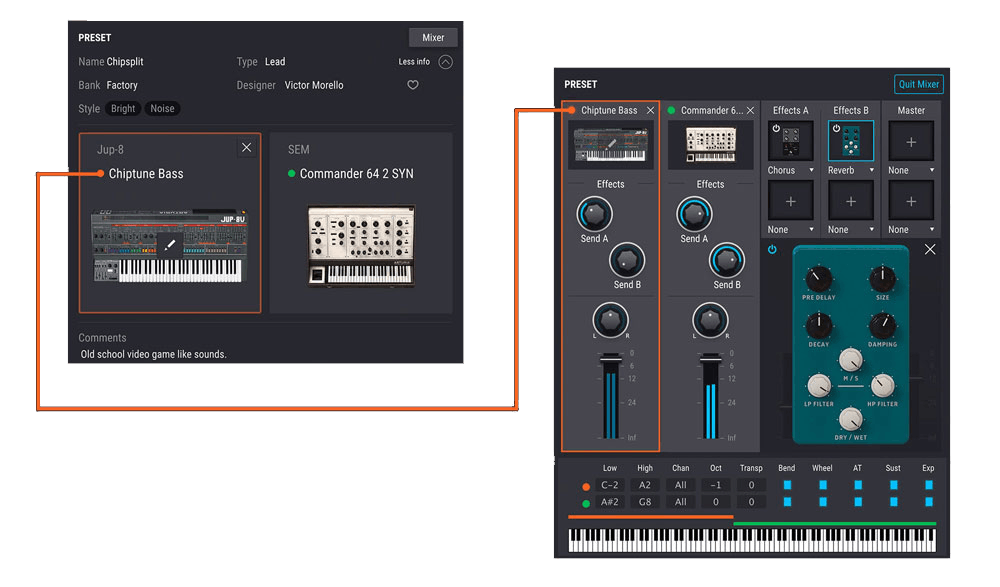Open the SEM synth thumbnail in preset panel
The width and height of the screenshot is (1000, 587).
(361, 245)
